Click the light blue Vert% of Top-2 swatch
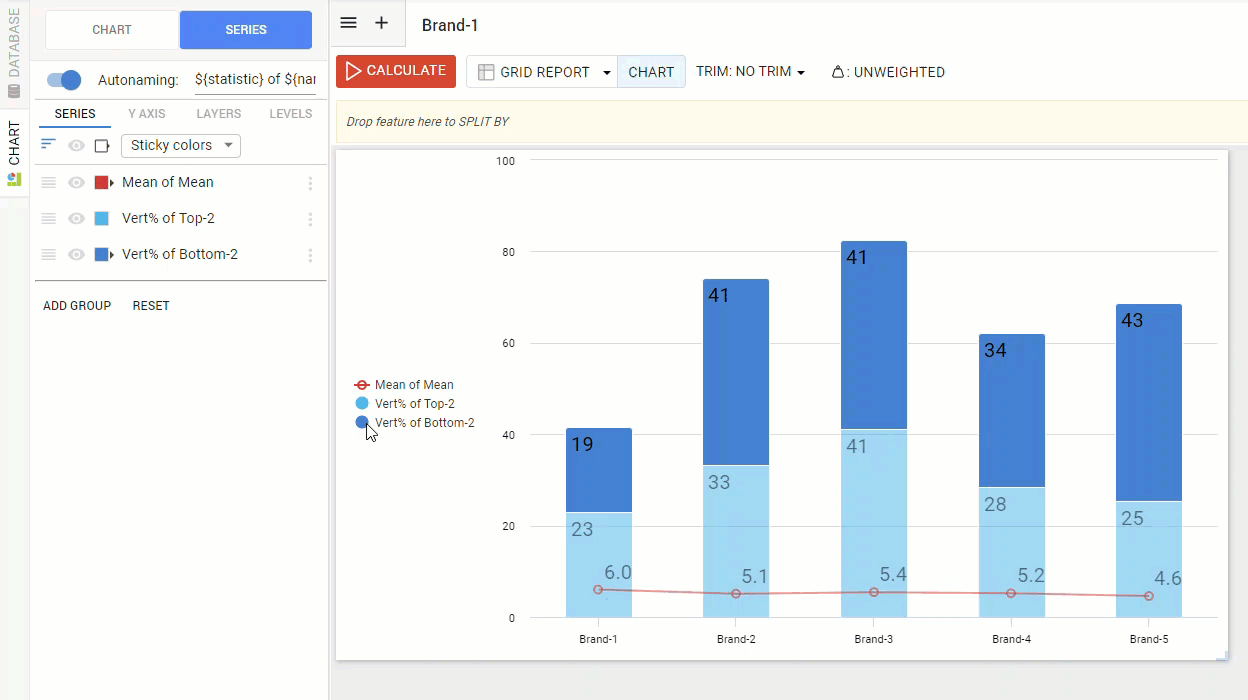Screen dimensions: 1248x700 coord(101,219)
